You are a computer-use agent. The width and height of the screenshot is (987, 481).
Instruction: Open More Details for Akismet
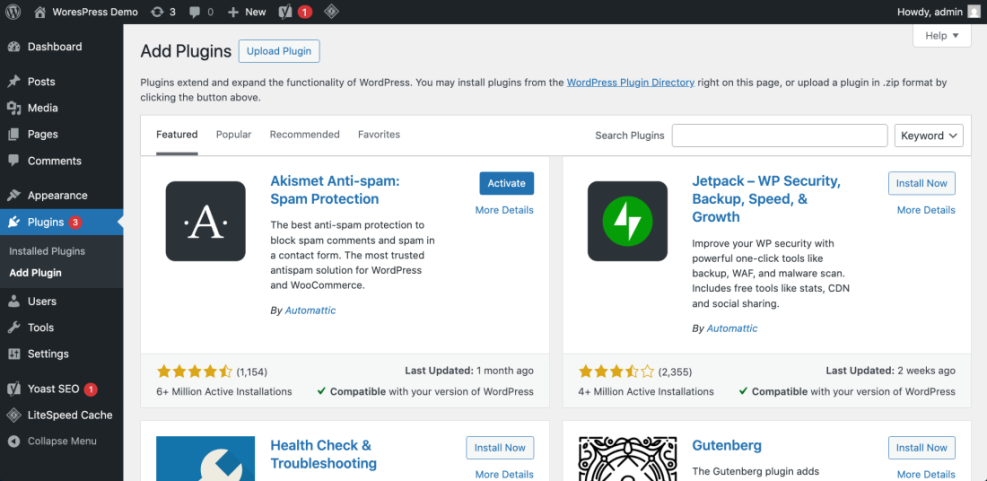tap(504, 210)
